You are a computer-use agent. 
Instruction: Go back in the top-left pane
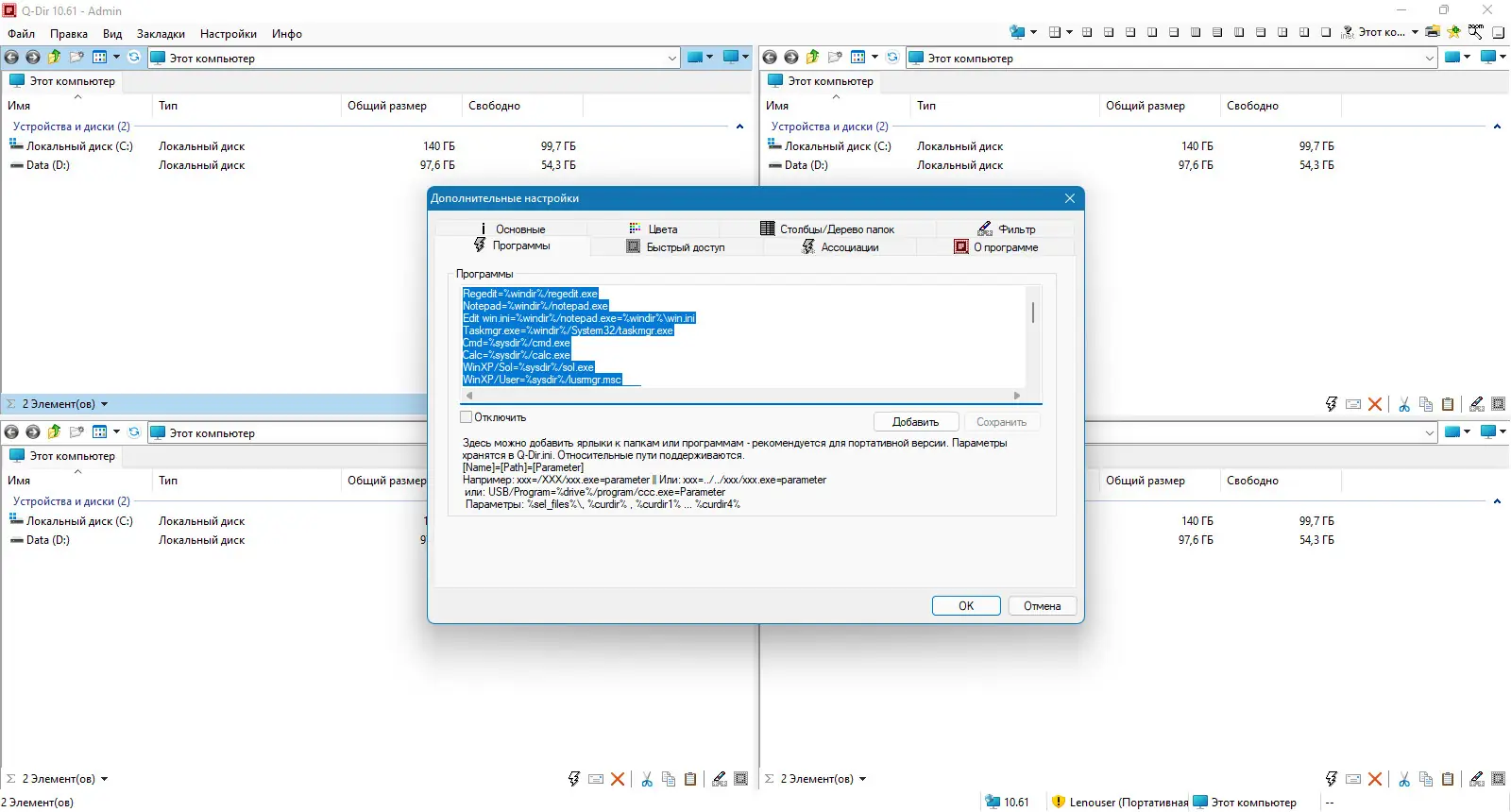click(x=11, y=58)
